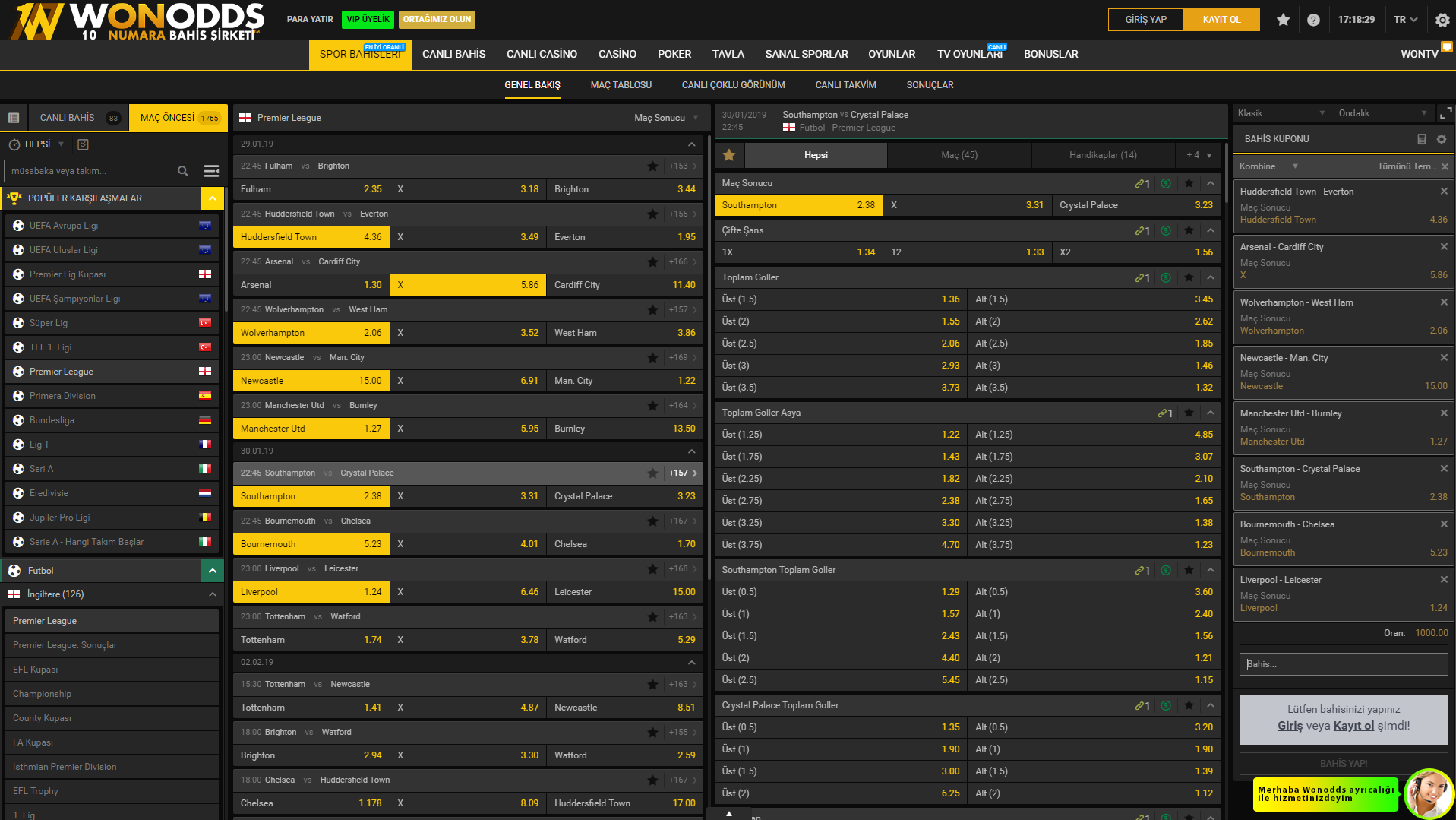Collapse the Popüler Karşılaşmalar section
Viewport: 1456px width, 820px height.
click(213, 198)
